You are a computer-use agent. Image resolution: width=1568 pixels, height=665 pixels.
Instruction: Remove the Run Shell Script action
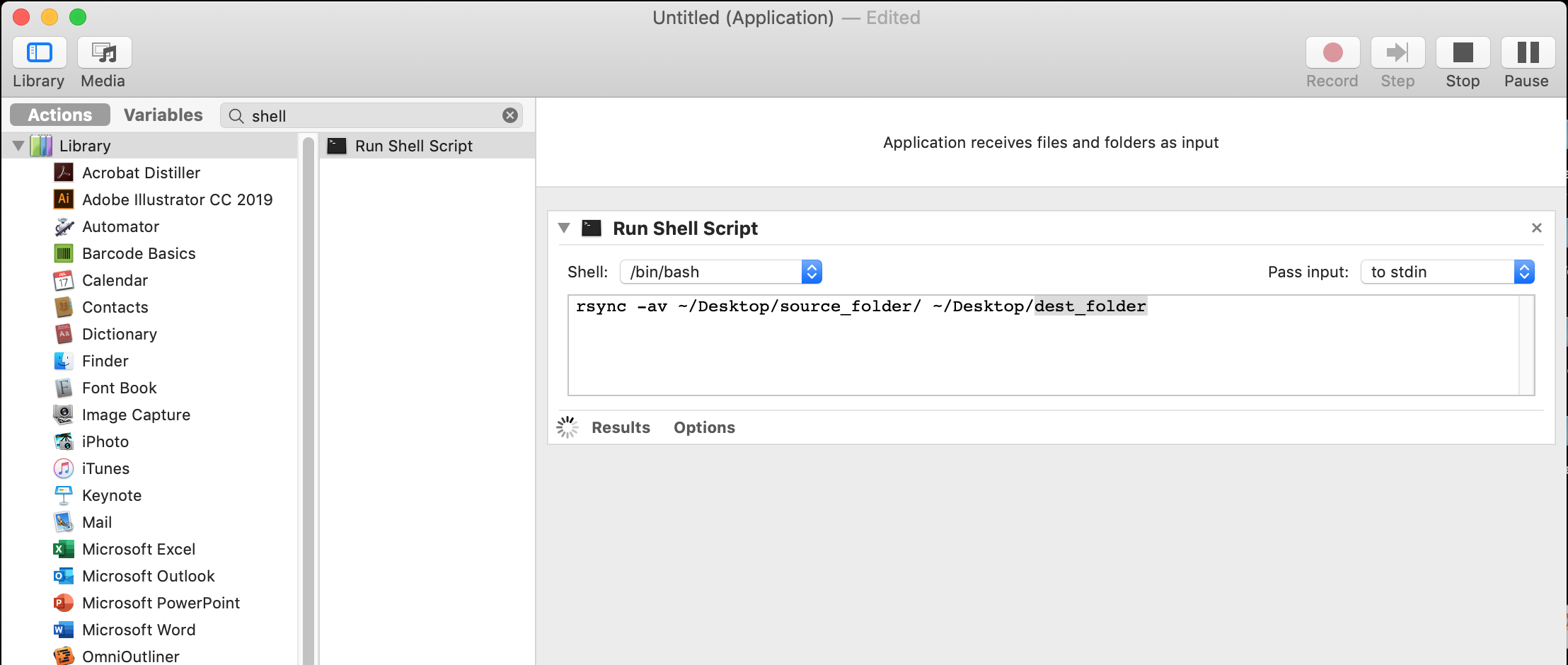coord(1536,228)
